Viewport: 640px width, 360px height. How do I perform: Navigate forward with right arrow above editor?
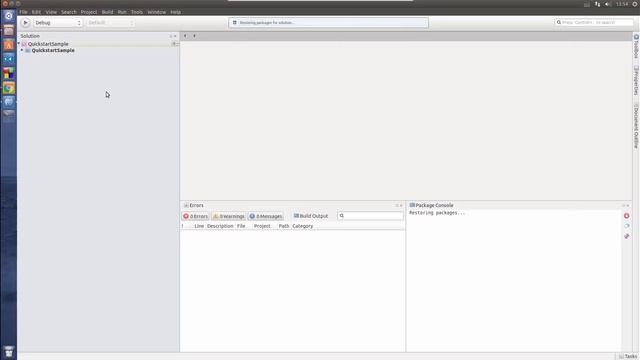(x=194, y=36)
